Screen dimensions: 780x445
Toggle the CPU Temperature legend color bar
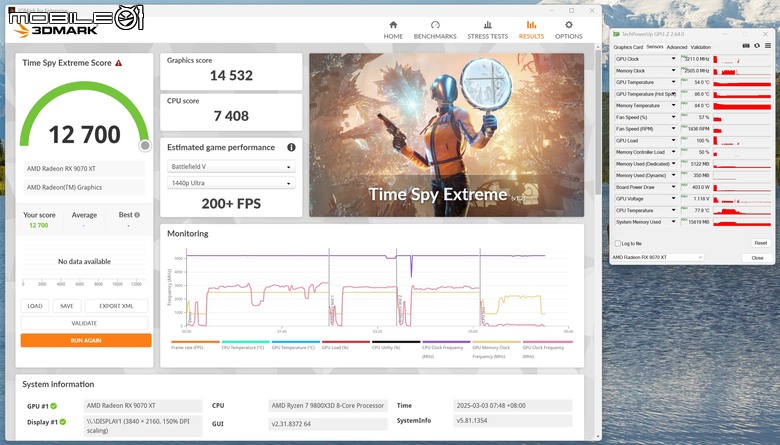coord(245,342)
